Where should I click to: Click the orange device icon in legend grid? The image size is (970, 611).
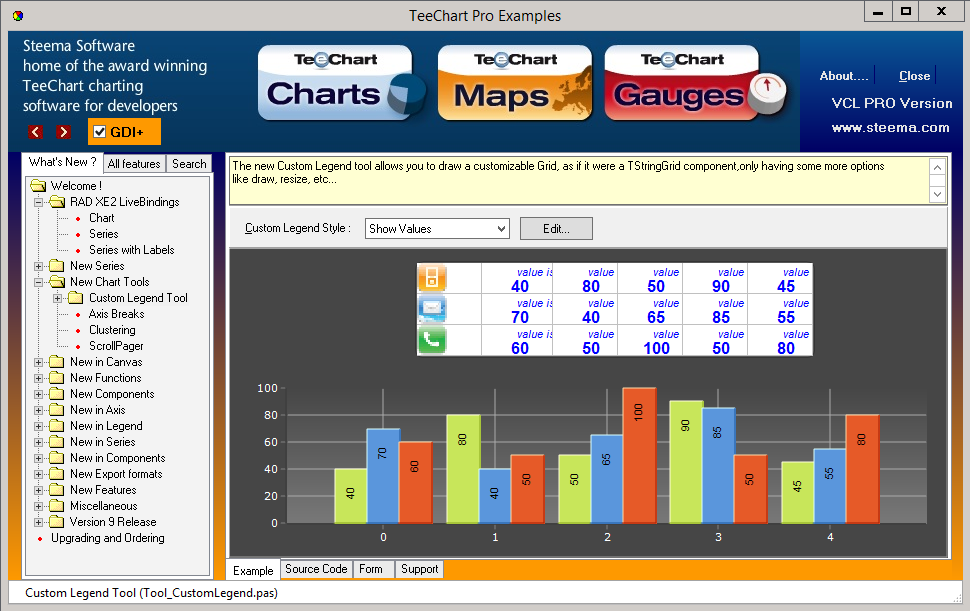(x=432, y=278)
